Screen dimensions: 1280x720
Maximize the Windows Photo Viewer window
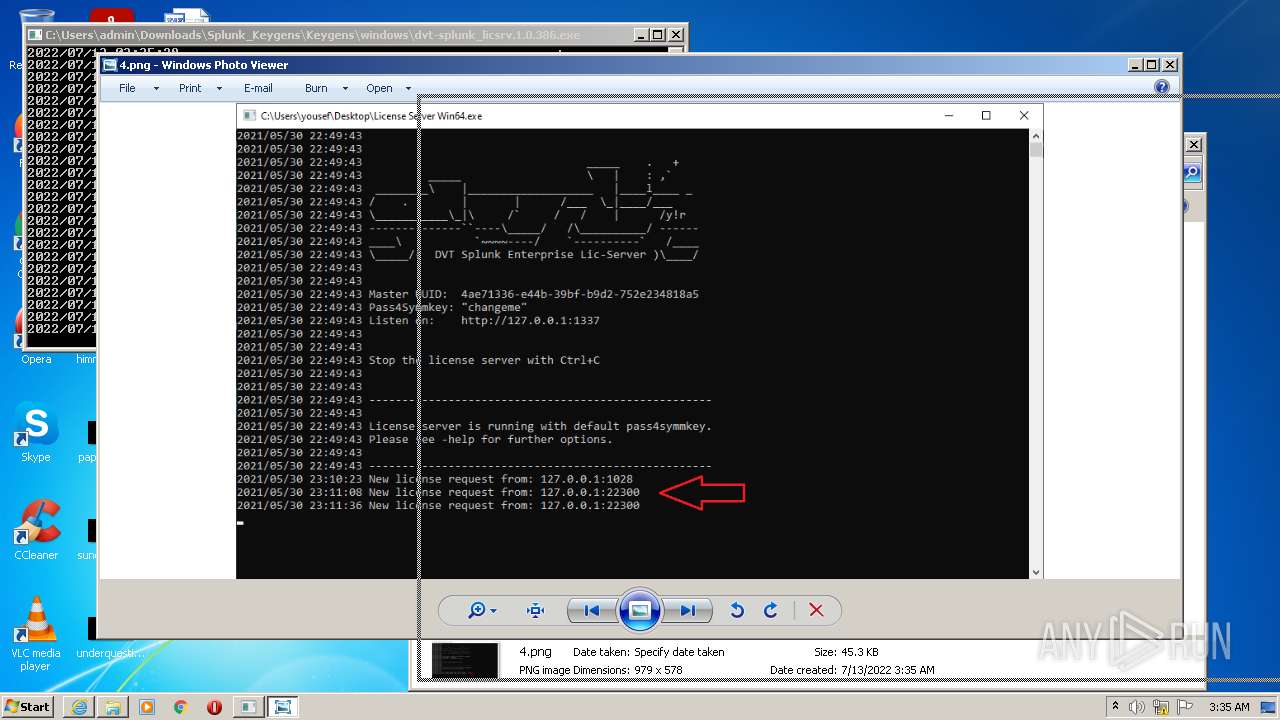tap(1151, 64)
